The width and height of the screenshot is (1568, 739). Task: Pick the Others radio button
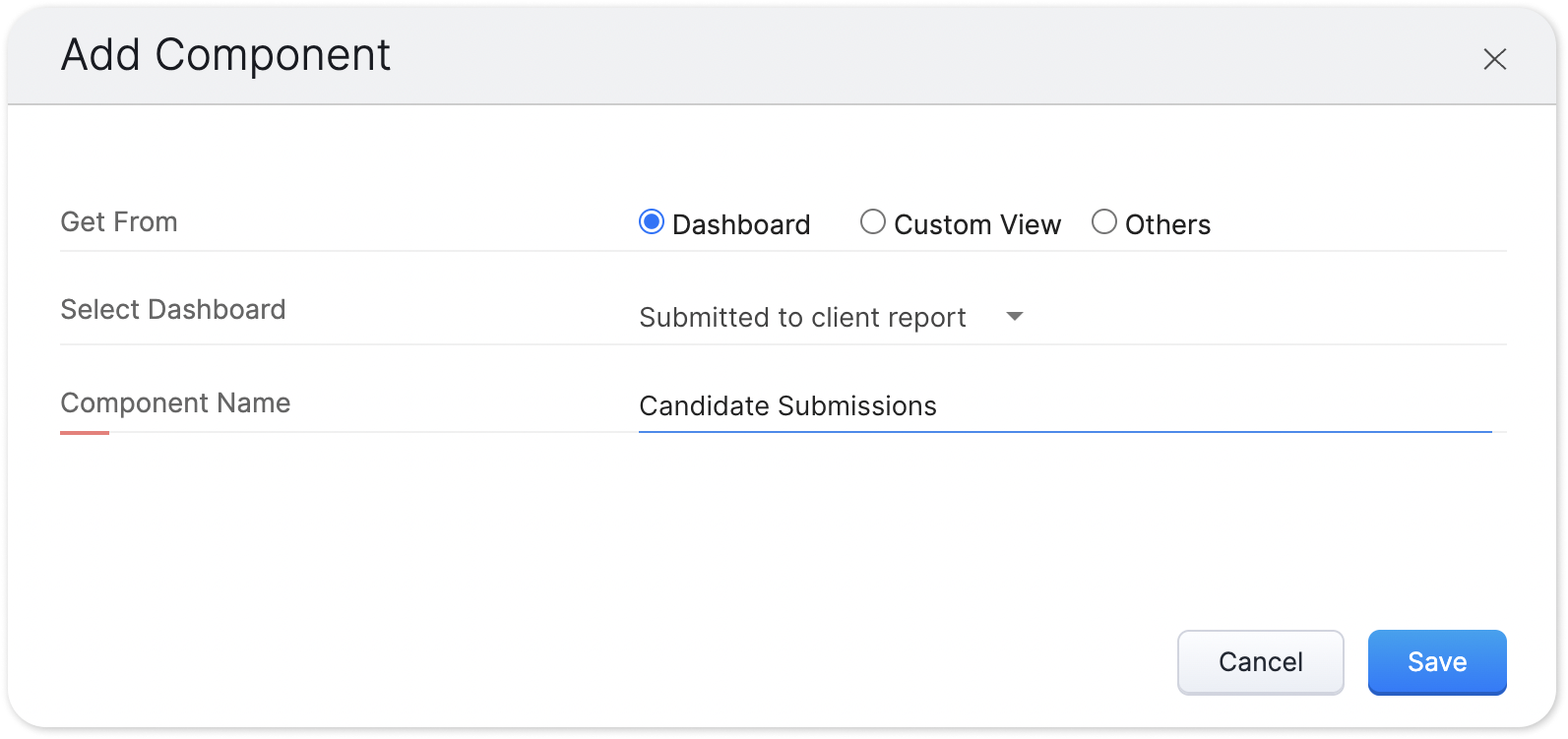click(1103, 222)
